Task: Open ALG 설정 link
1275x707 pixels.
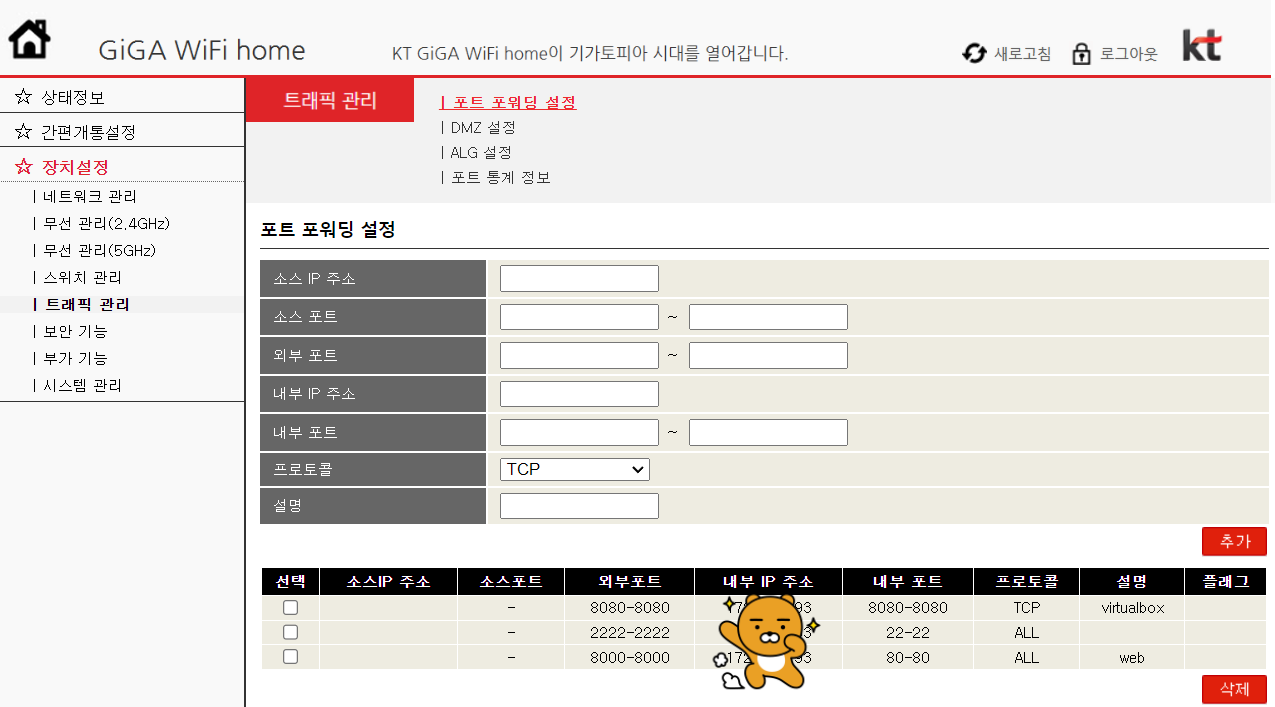Action: coord(481,152)
